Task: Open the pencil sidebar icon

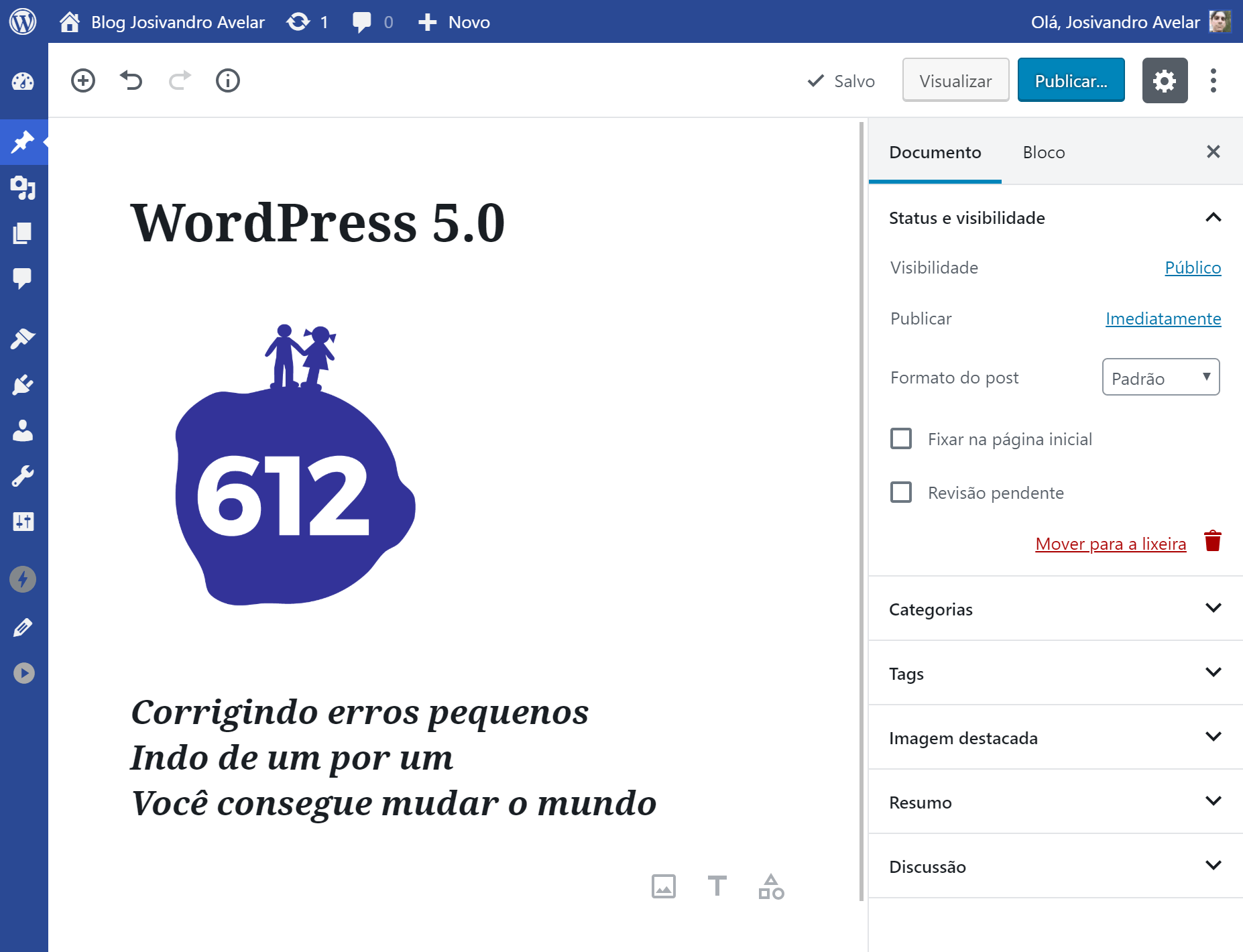Action: click(23, 628)
